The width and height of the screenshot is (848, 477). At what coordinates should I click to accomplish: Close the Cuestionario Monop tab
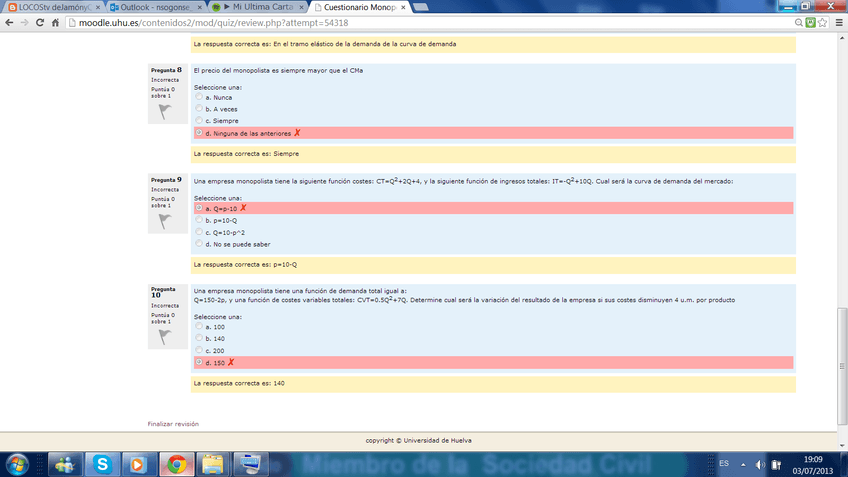(403, 8)
